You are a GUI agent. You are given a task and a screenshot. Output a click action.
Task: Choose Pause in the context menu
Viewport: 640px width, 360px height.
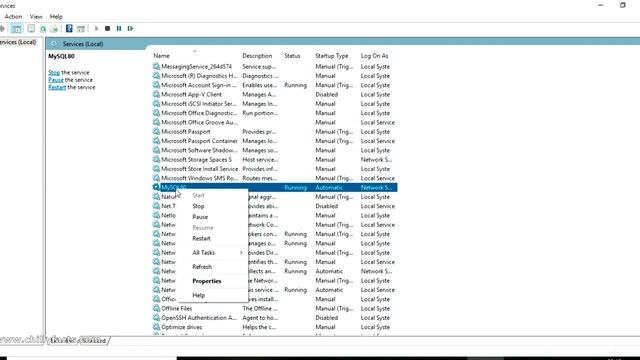coord(200,217)
